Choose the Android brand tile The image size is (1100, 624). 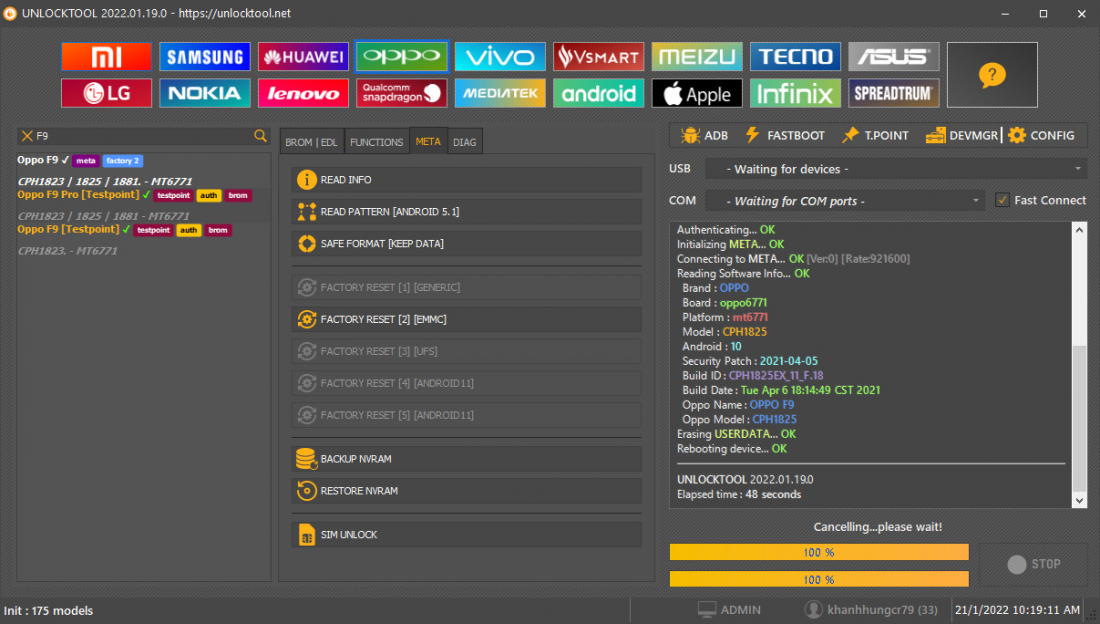point(598,93)
